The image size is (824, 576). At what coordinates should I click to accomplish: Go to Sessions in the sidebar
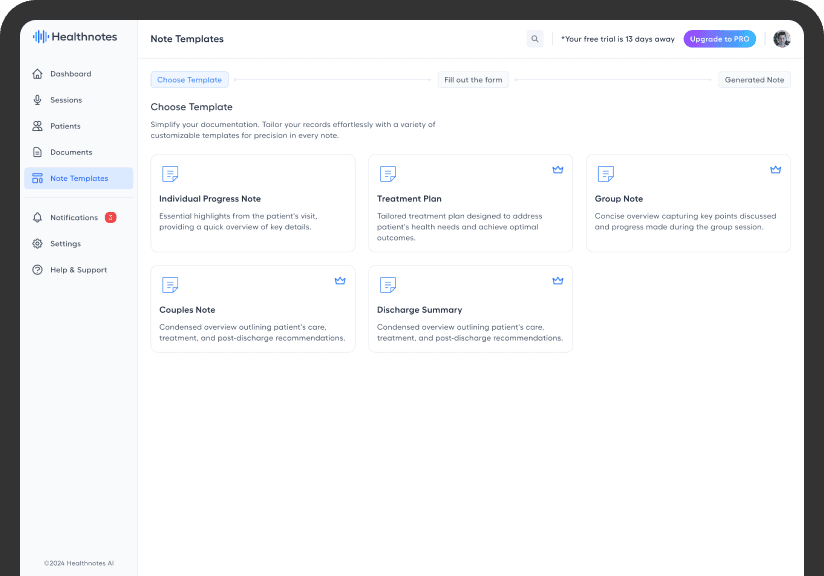[66, 100]
